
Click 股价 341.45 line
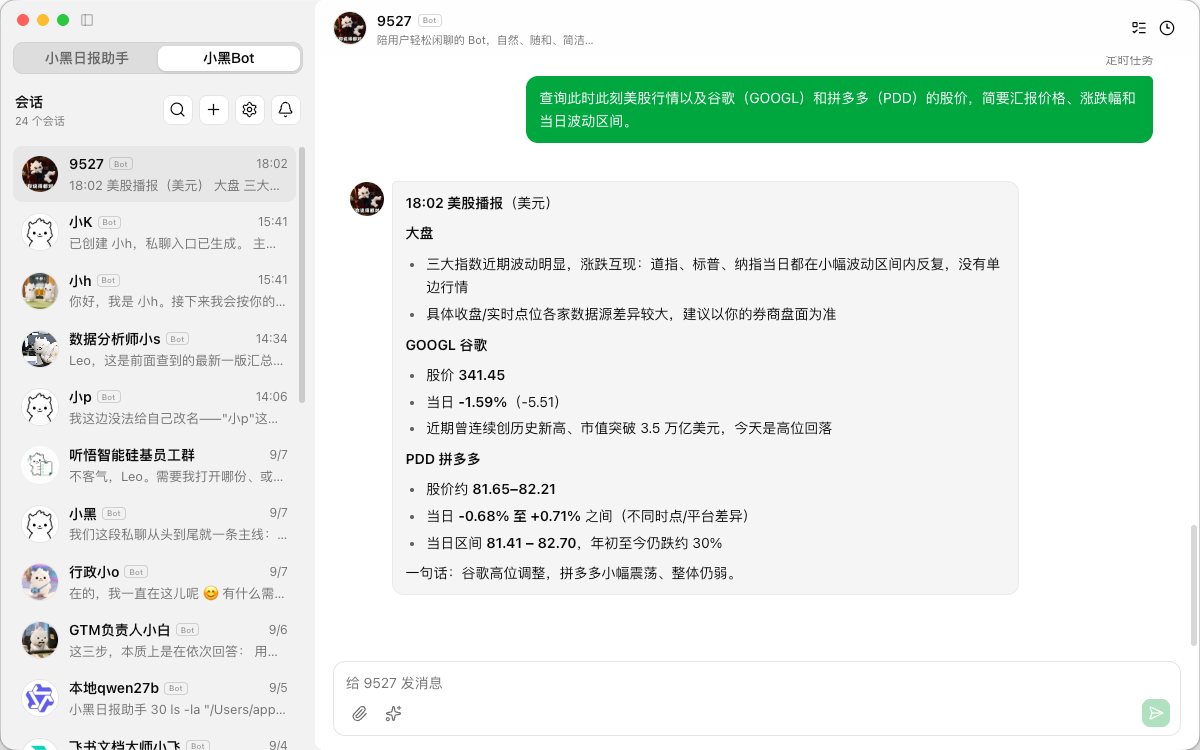[x=466, y=375]
